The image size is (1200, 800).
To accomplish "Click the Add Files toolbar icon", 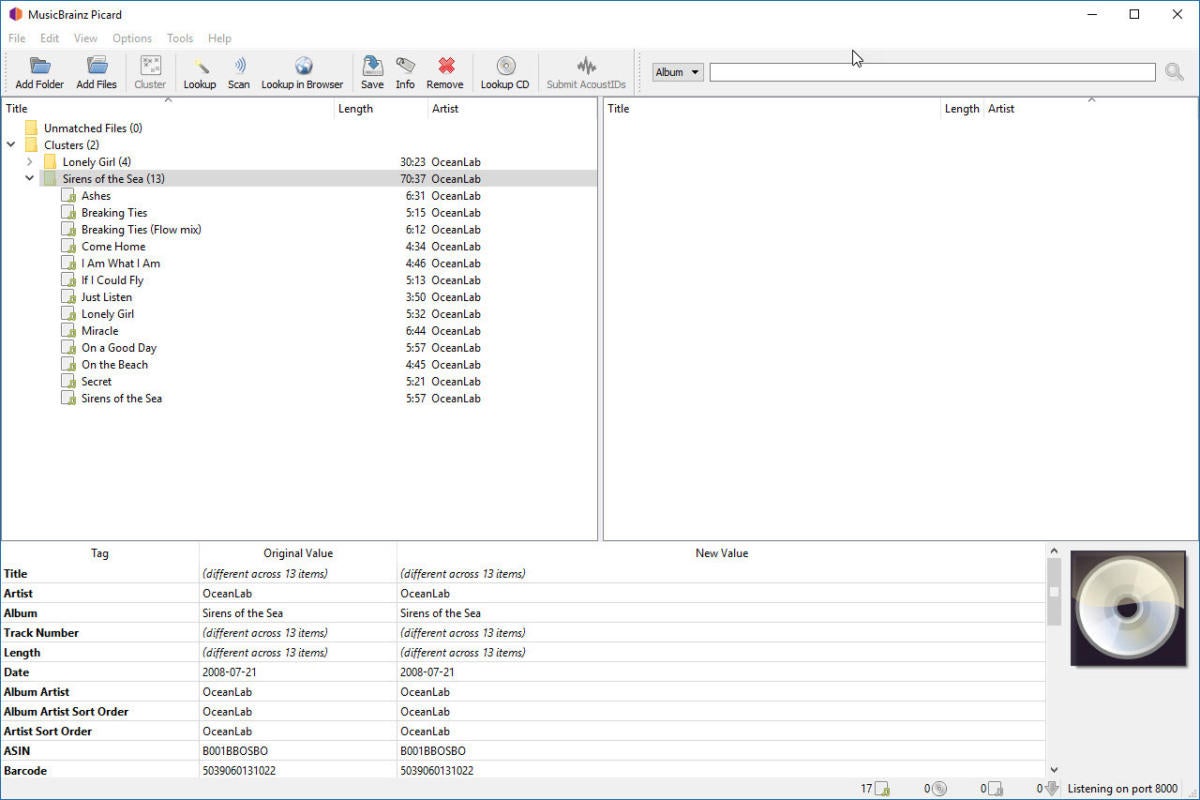I will 97,67.
